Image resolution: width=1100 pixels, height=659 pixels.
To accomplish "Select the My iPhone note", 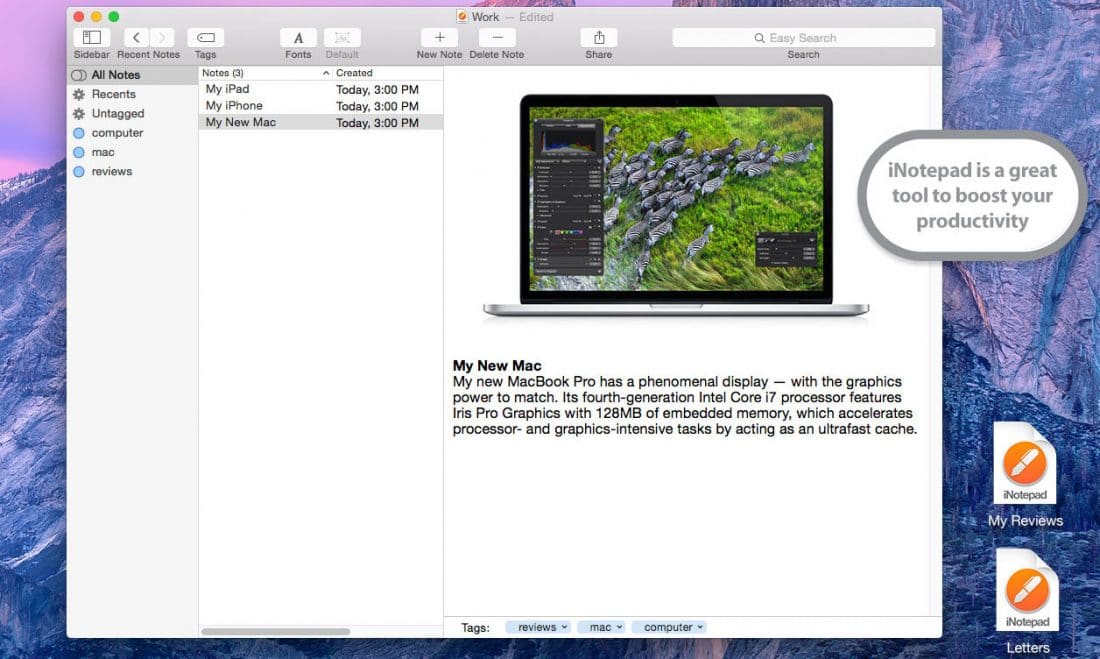I will click(234, 105).
